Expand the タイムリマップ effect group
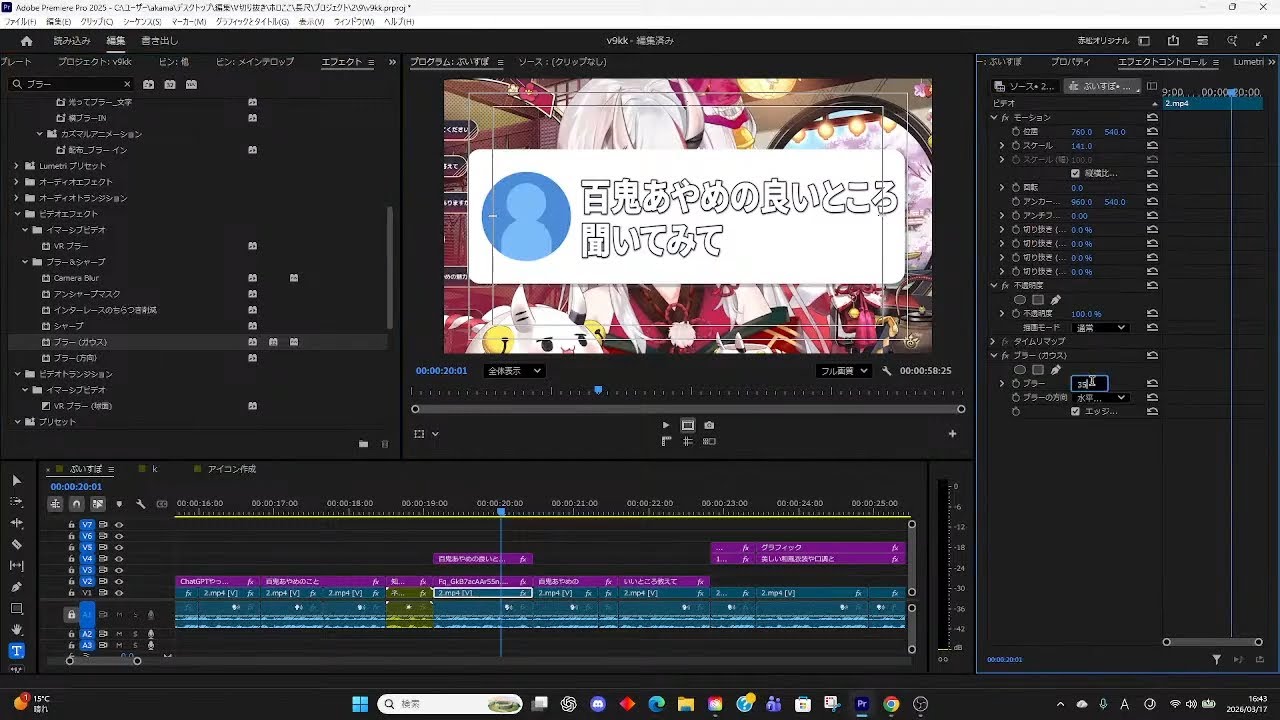Viewport: 1280px width, 720px height. [994, 342]
